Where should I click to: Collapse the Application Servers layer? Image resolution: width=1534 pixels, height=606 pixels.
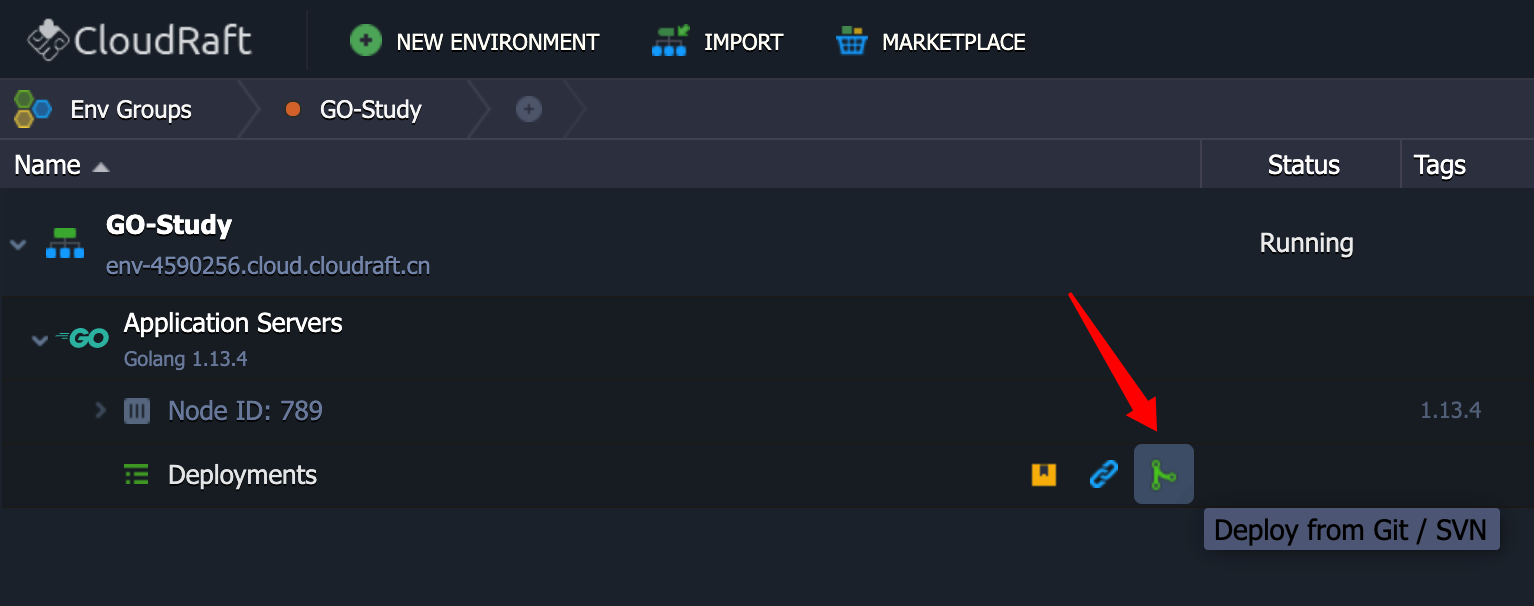click(x=39, y=340)
